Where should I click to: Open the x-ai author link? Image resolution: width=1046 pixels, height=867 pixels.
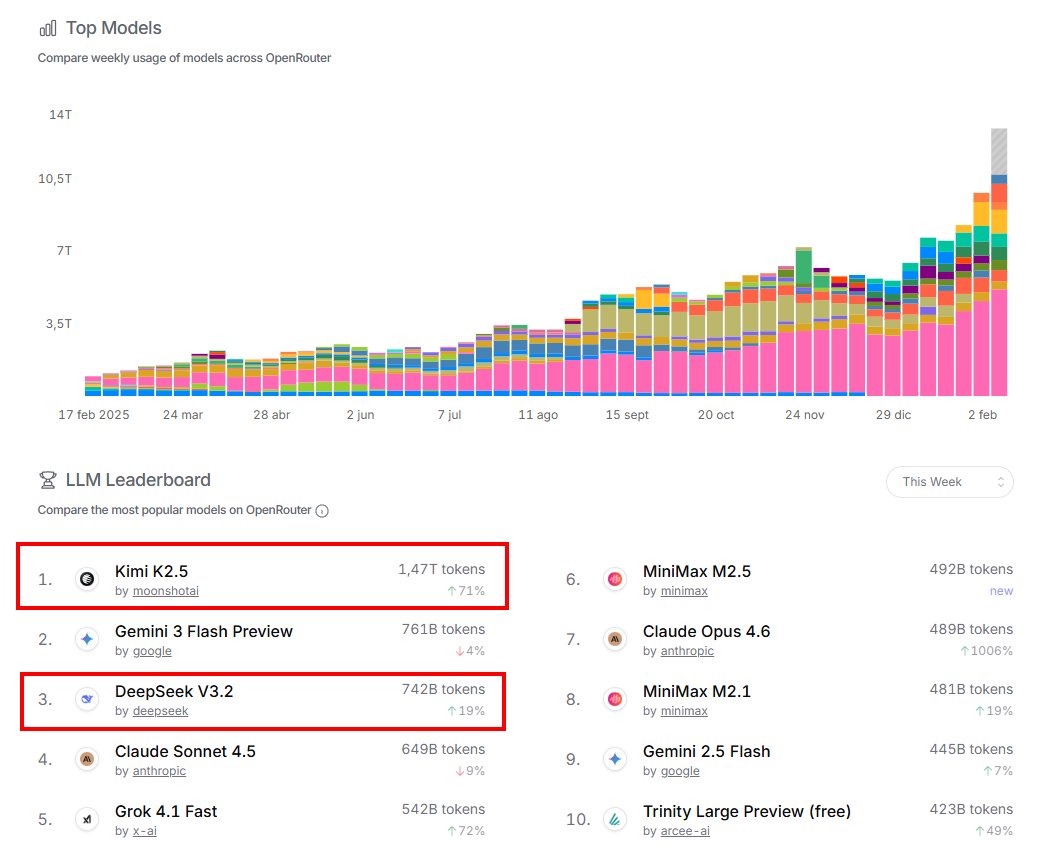(145, 831)
